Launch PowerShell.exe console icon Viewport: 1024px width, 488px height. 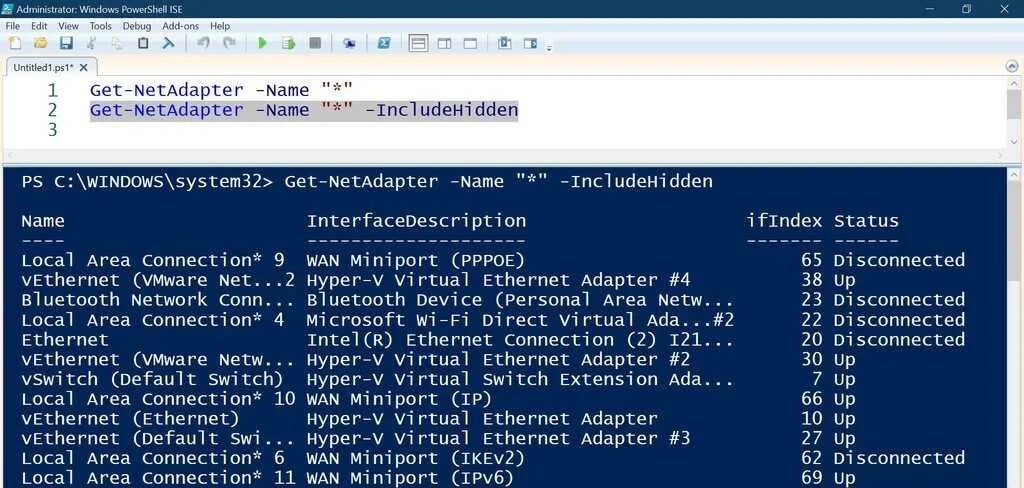click(384, 44)
